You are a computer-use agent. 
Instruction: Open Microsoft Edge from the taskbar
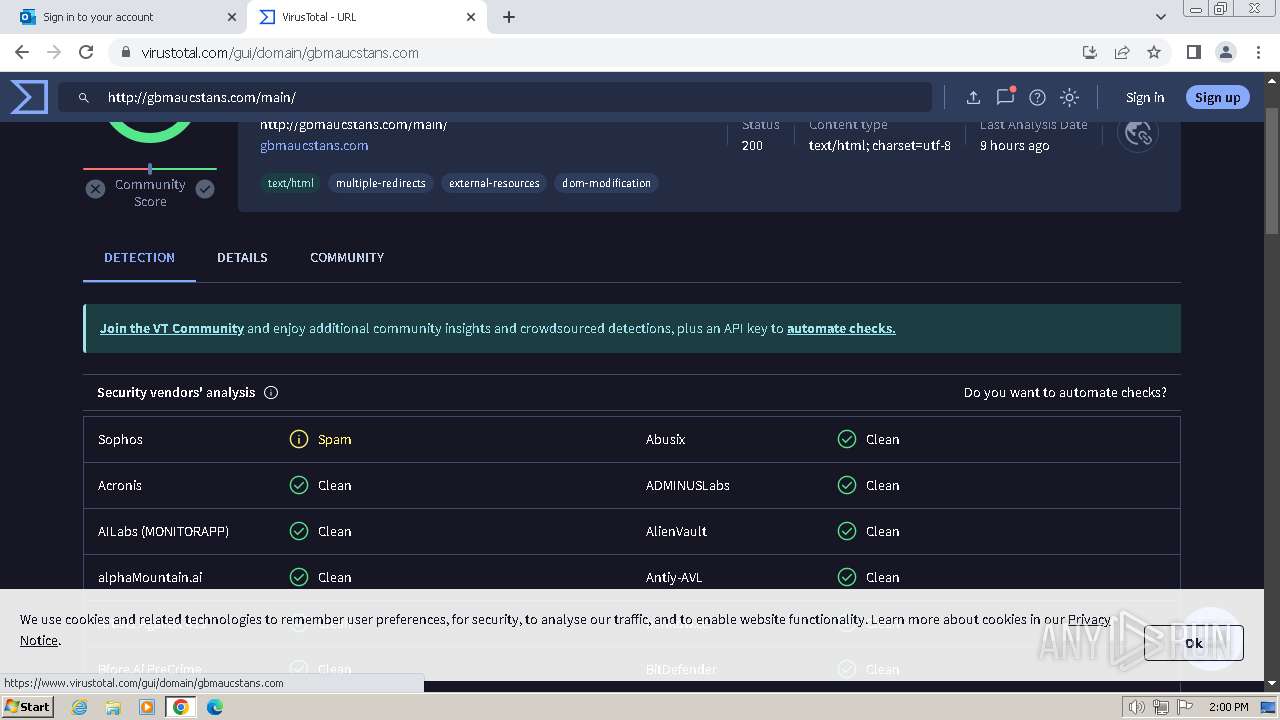click(215, 707)
